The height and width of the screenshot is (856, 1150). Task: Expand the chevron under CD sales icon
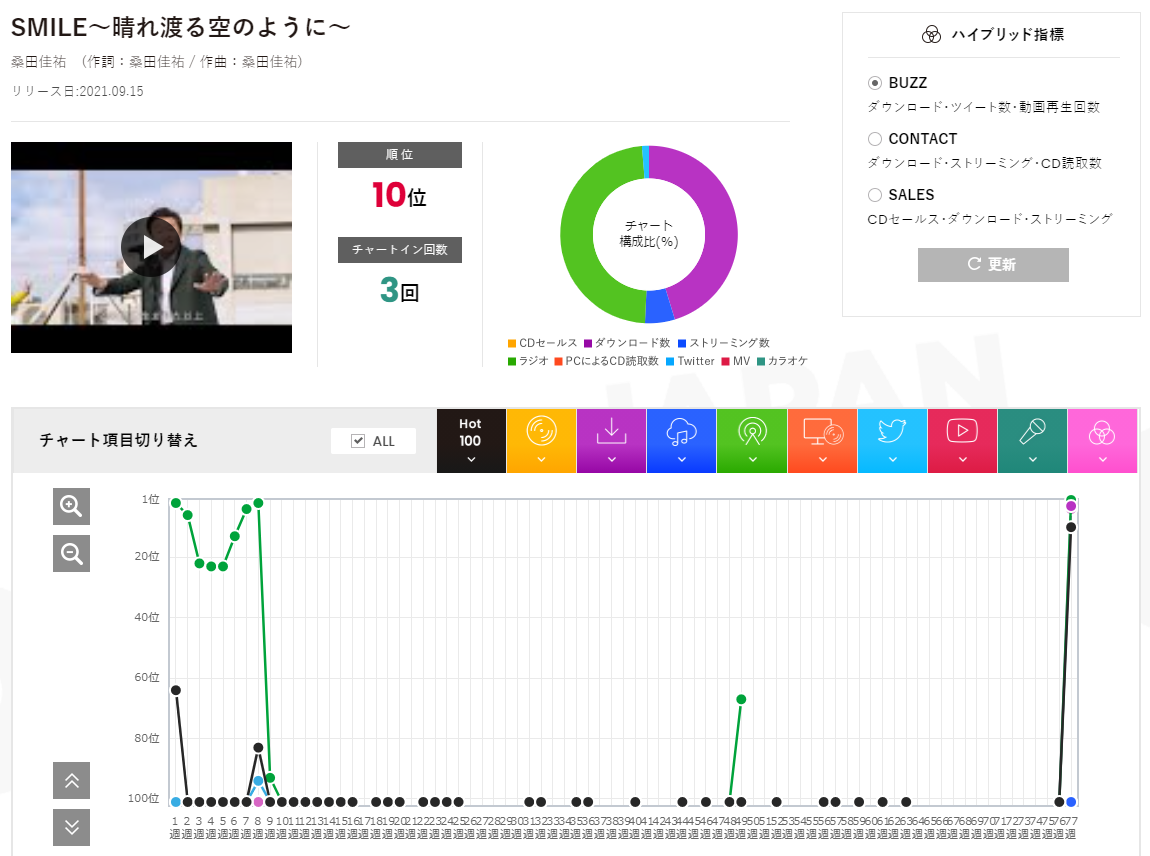541,460
